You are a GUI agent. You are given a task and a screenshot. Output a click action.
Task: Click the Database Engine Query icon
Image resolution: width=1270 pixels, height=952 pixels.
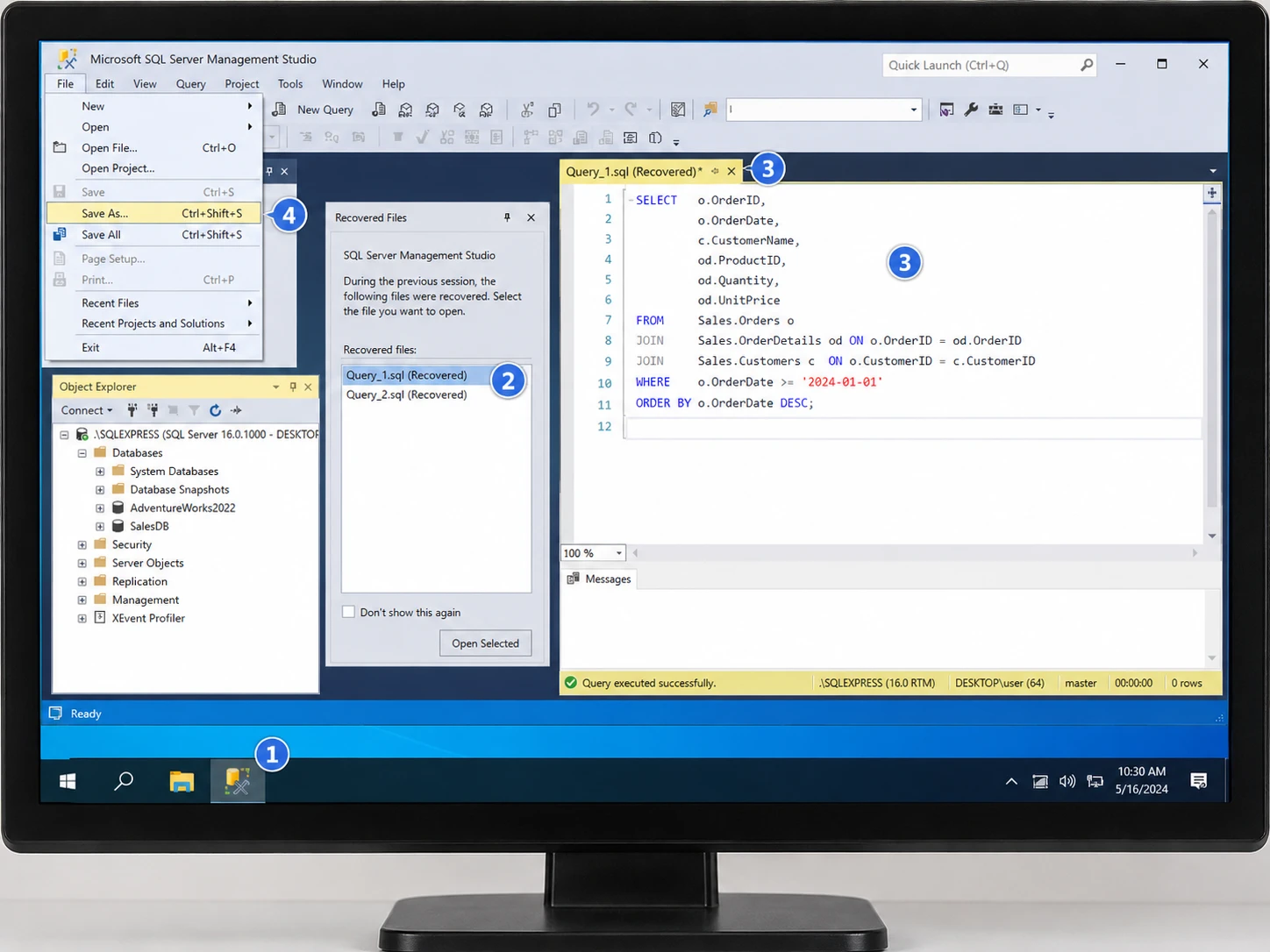pos(379,110)
